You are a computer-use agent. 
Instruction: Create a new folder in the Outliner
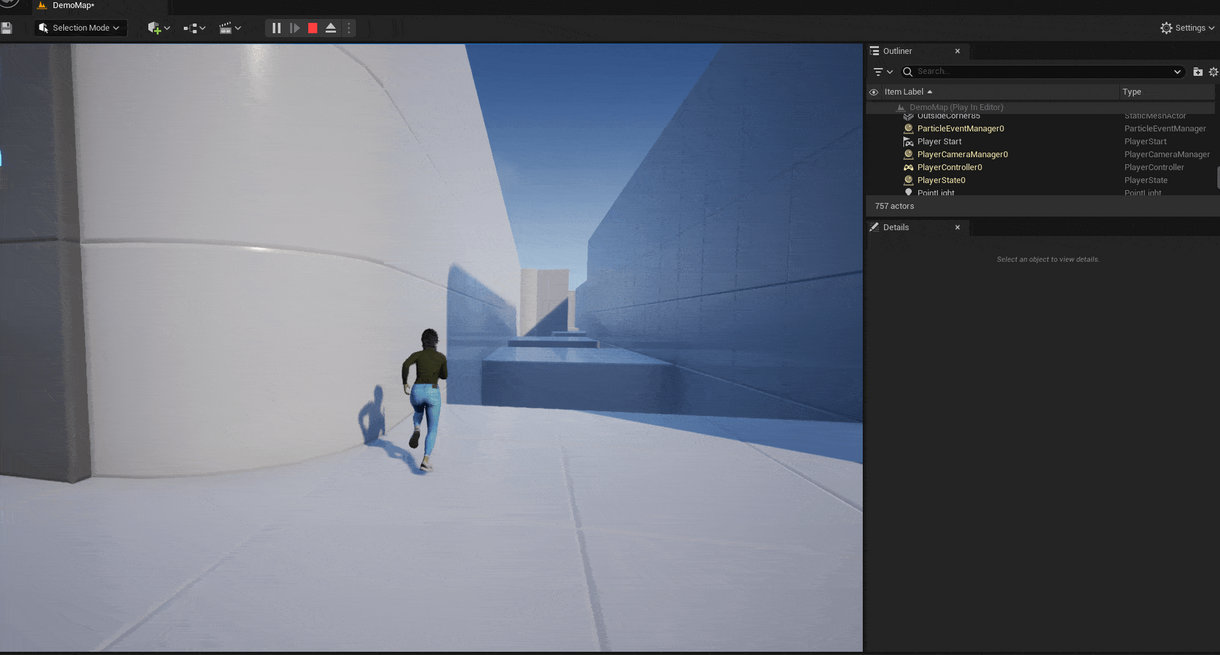point(1198,72)
